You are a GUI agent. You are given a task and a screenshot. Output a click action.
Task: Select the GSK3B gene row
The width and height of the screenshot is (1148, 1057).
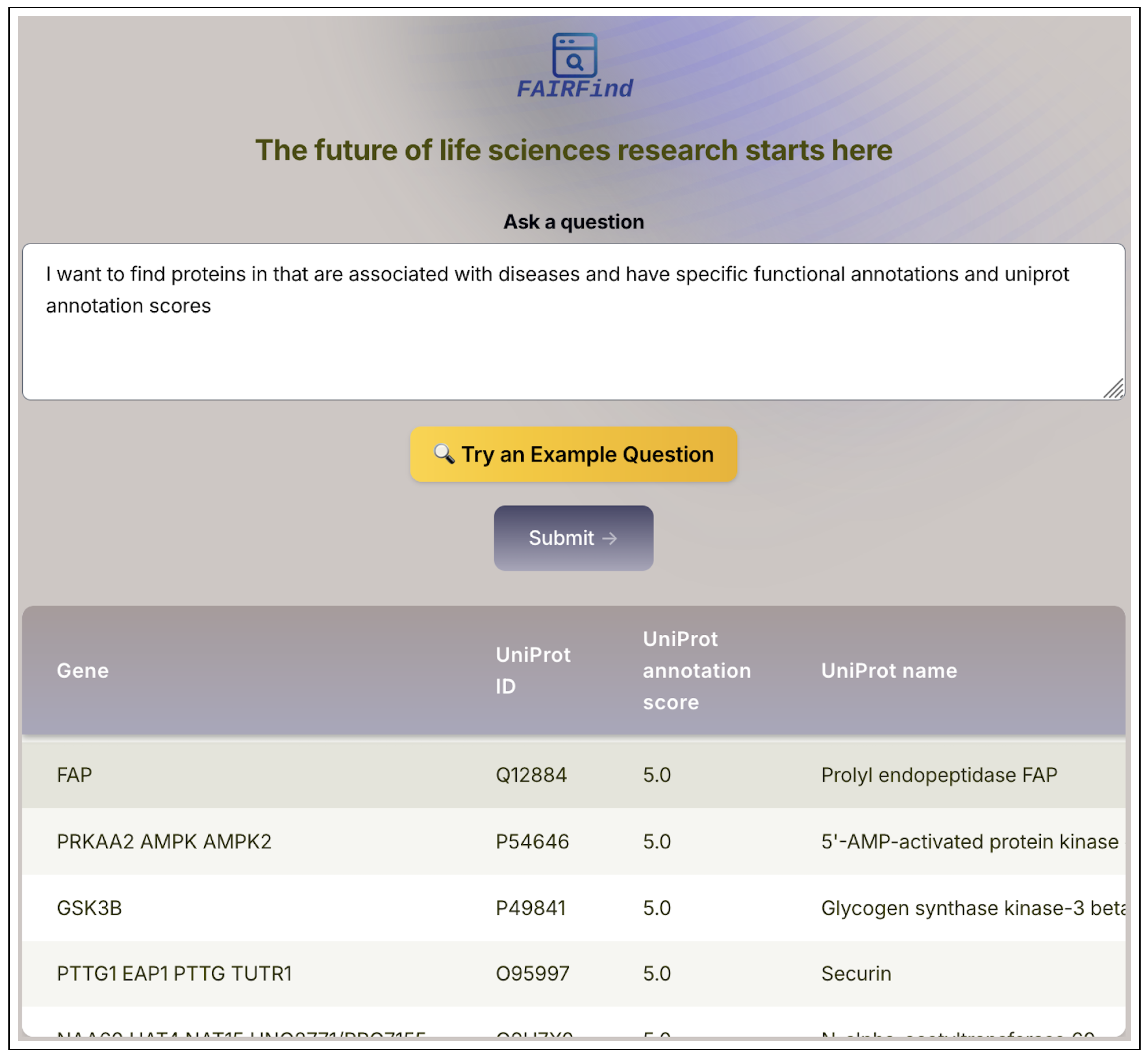coord(90,908)
